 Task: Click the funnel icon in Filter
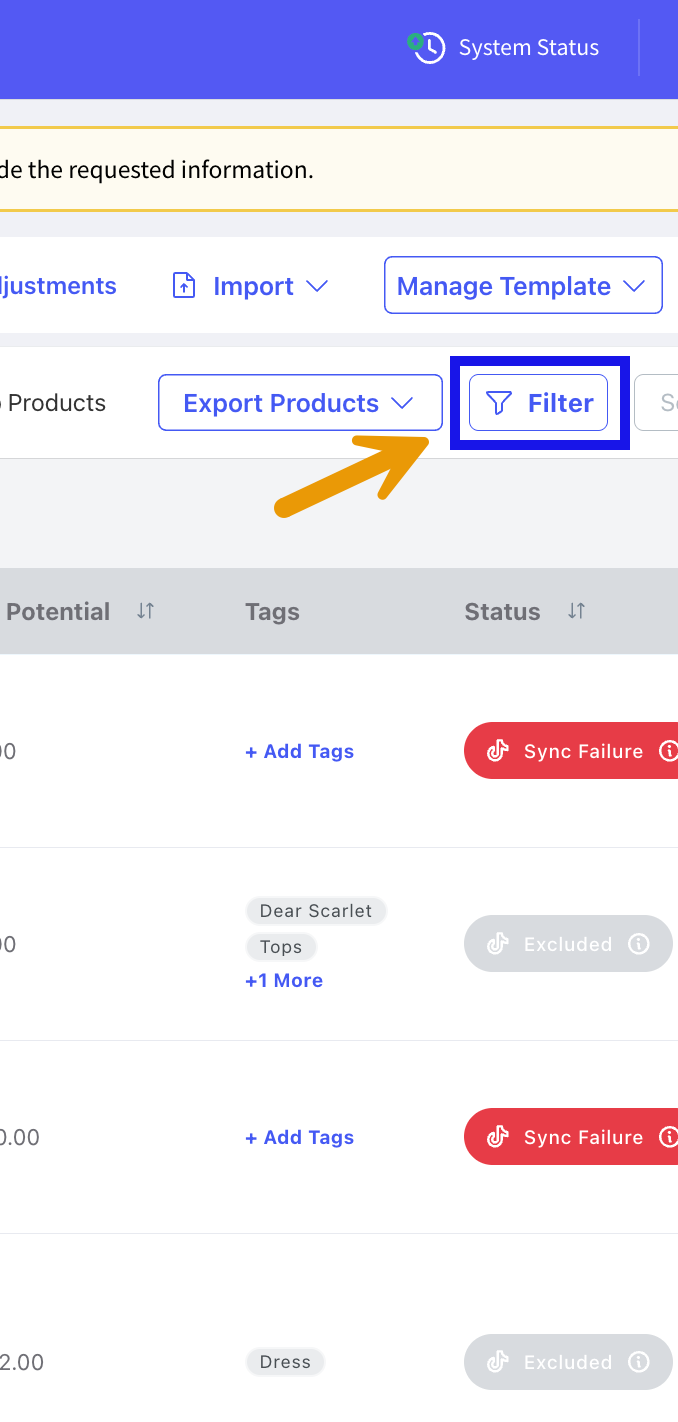click(498, 403)
